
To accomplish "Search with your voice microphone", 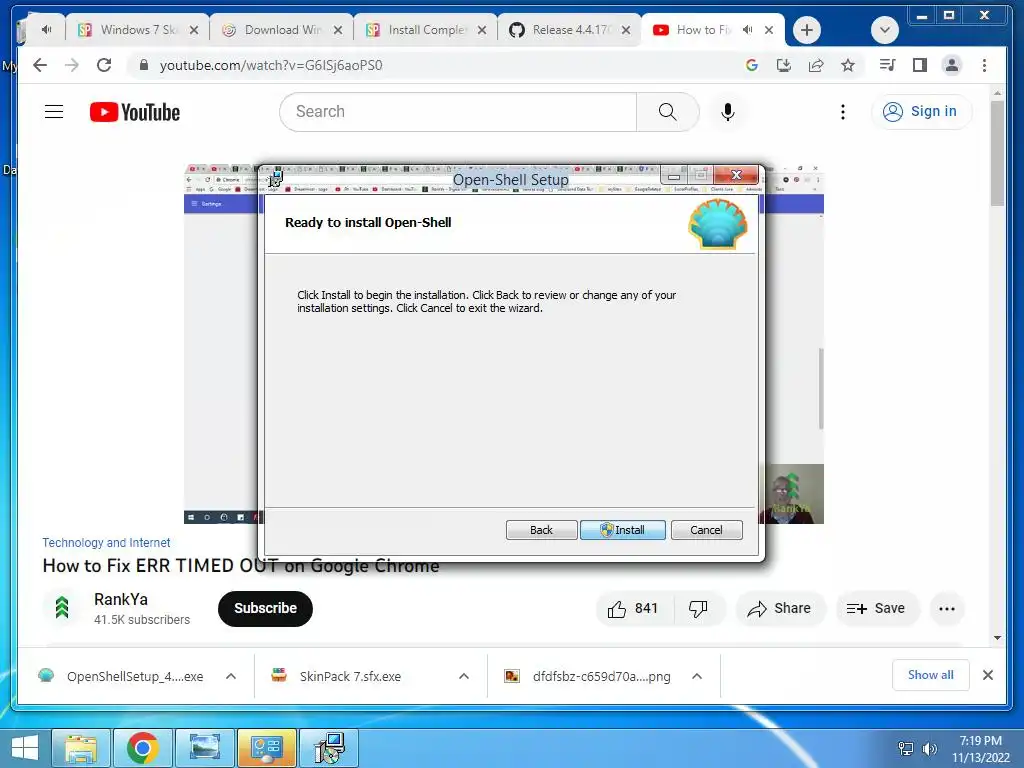I will pos(728,112).
